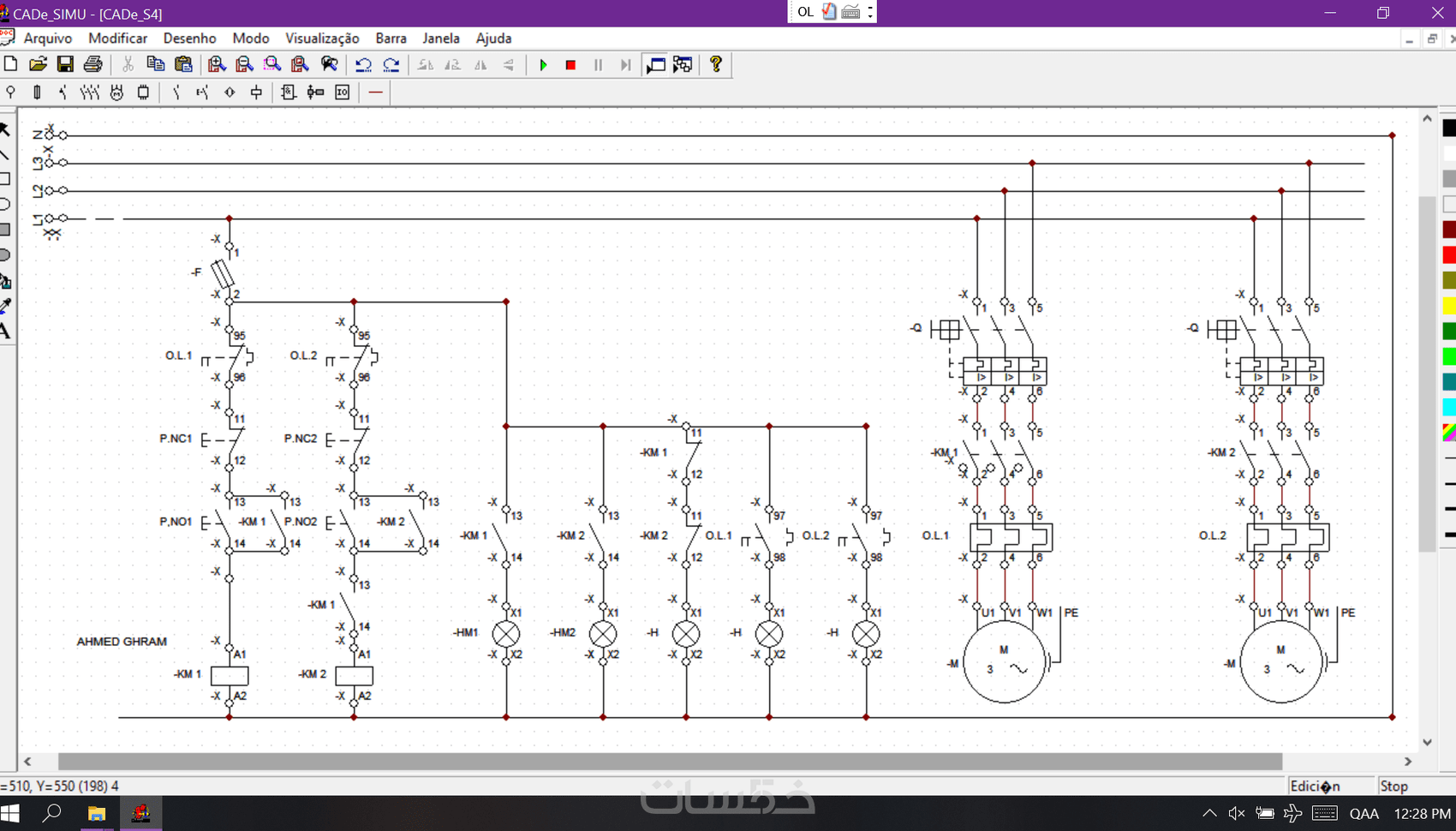Pick the red color swatch
The width and height of the screenshot is (1456, 831).
(x=1449, y=255)
